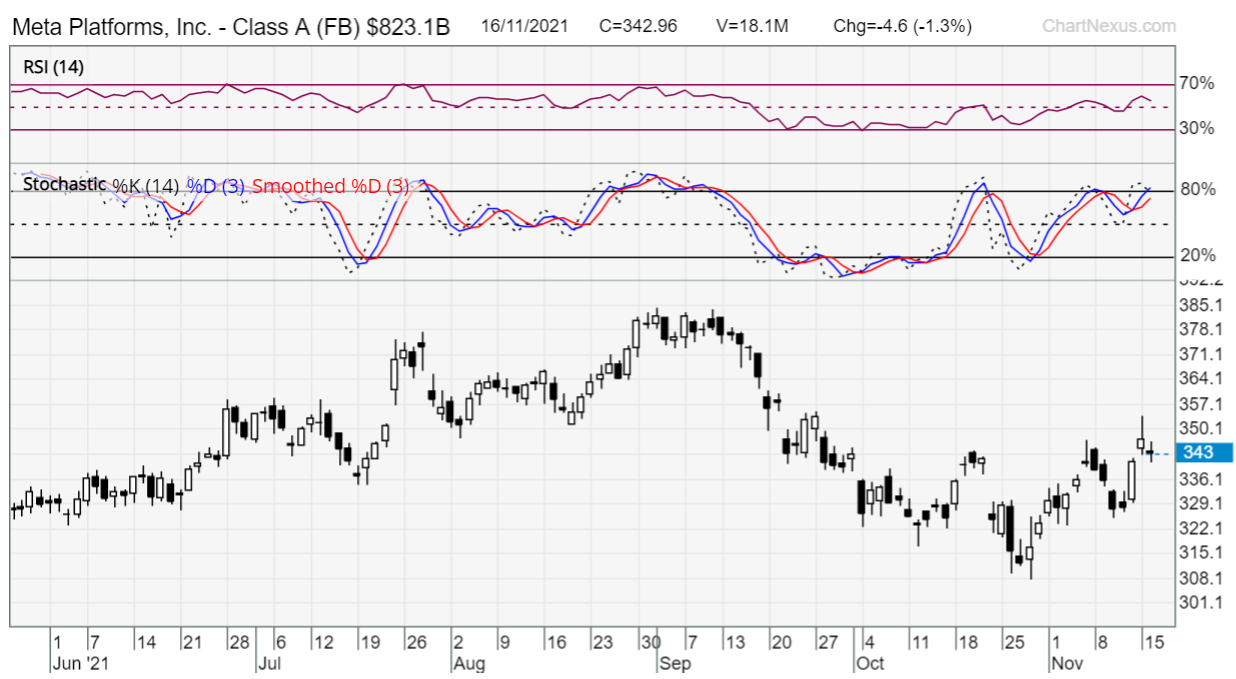This screenshot has height=679, width=1236.
Task: Click the Oct month label on time axis
Action: pyautogui.click(x=869, y=662)
